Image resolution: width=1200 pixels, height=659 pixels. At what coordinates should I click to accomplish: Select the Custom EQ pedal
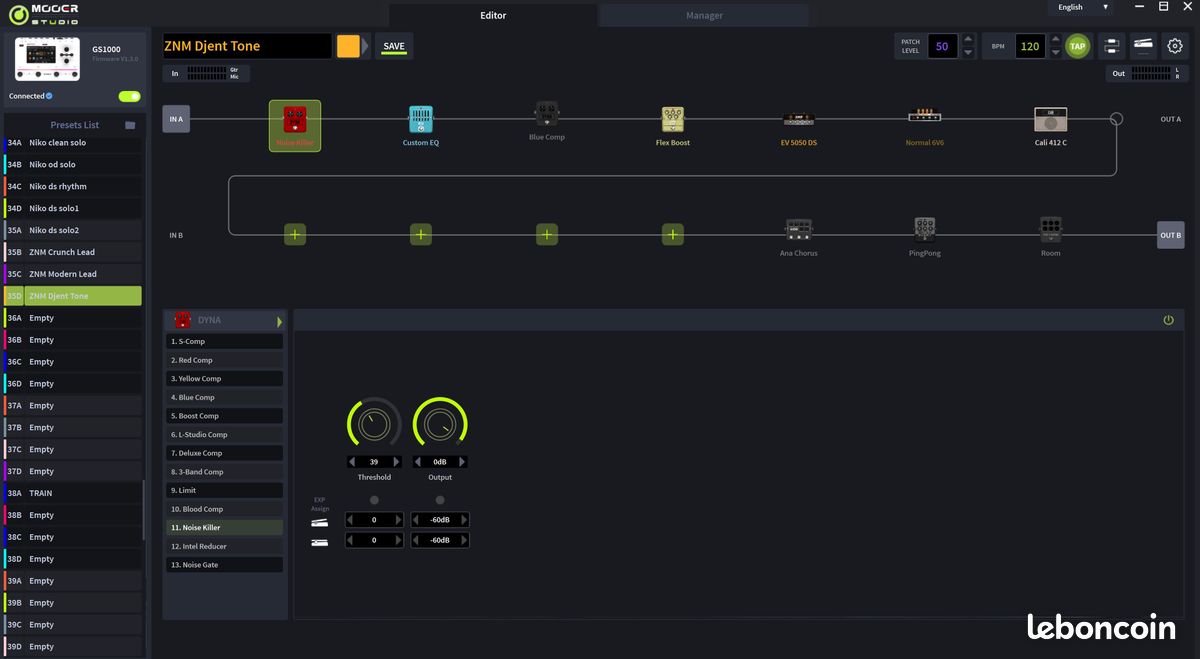[x=421, y=120]
